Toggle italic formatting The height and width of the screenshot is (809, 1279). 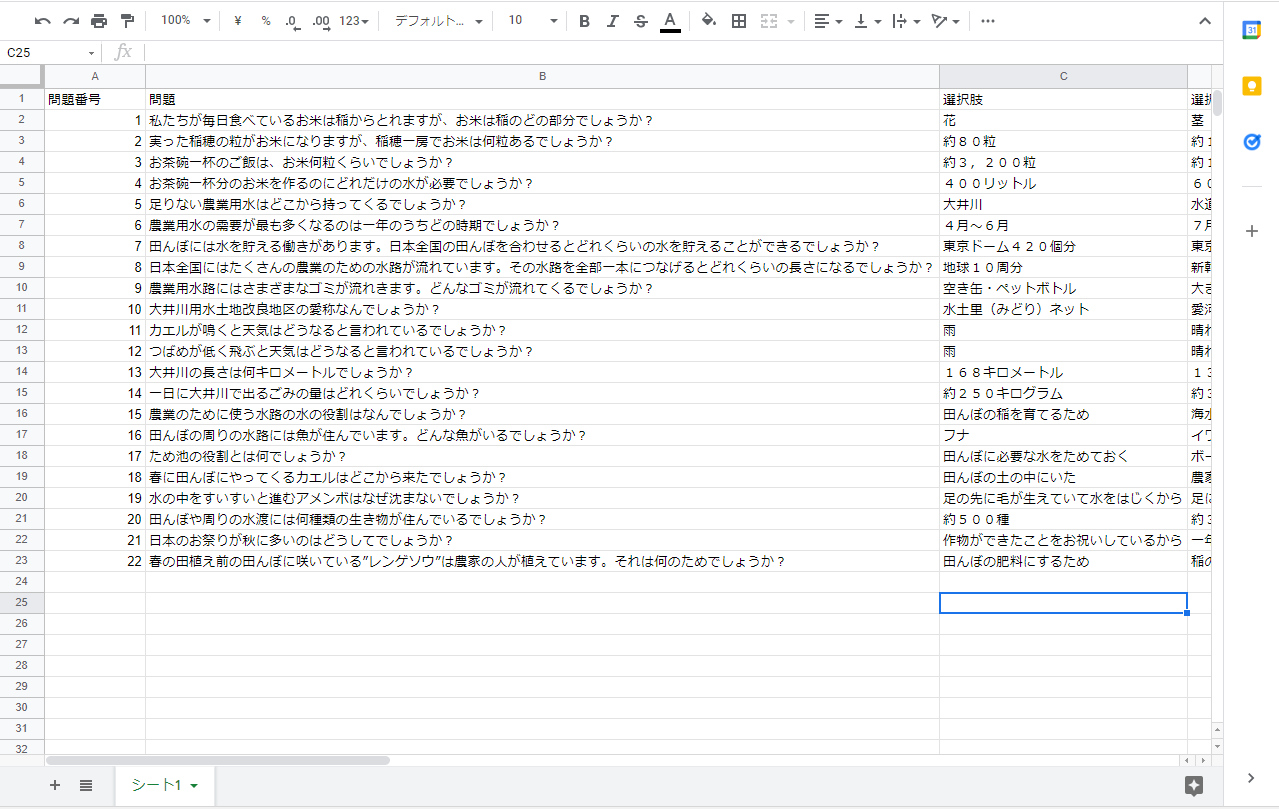coord(612,20)
